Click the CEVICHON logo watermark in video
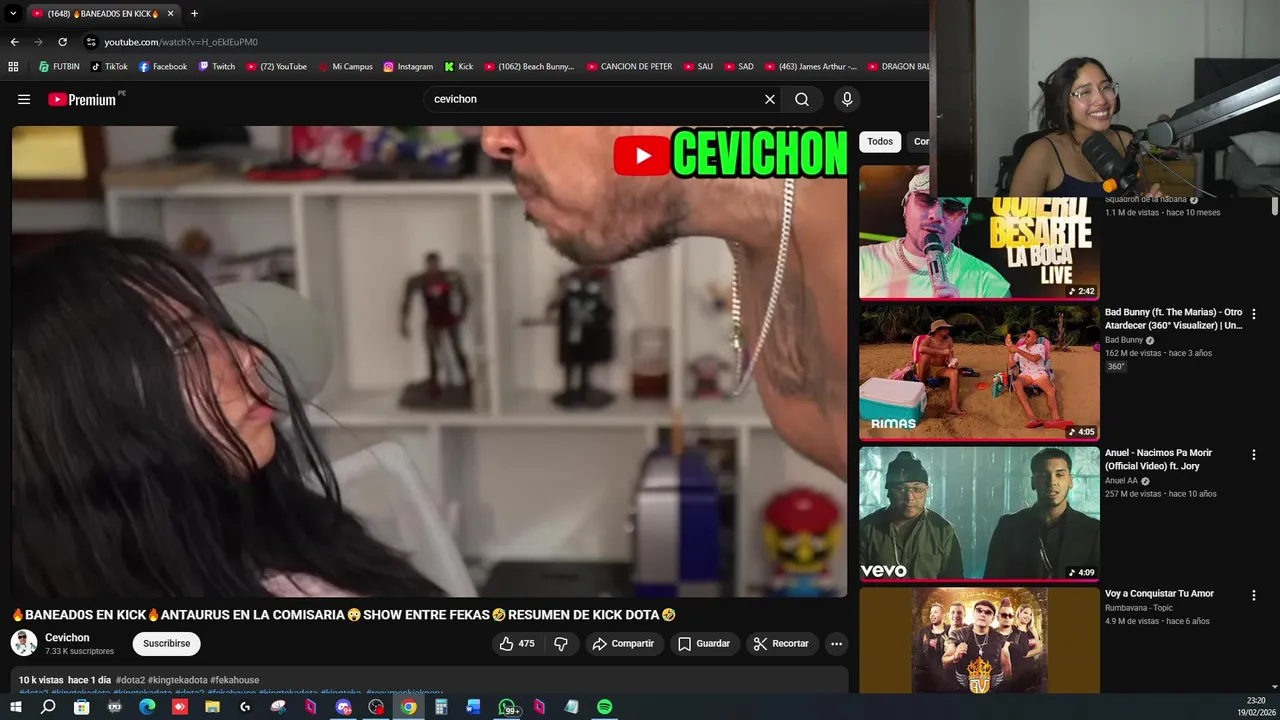 (x=731, y=154)
